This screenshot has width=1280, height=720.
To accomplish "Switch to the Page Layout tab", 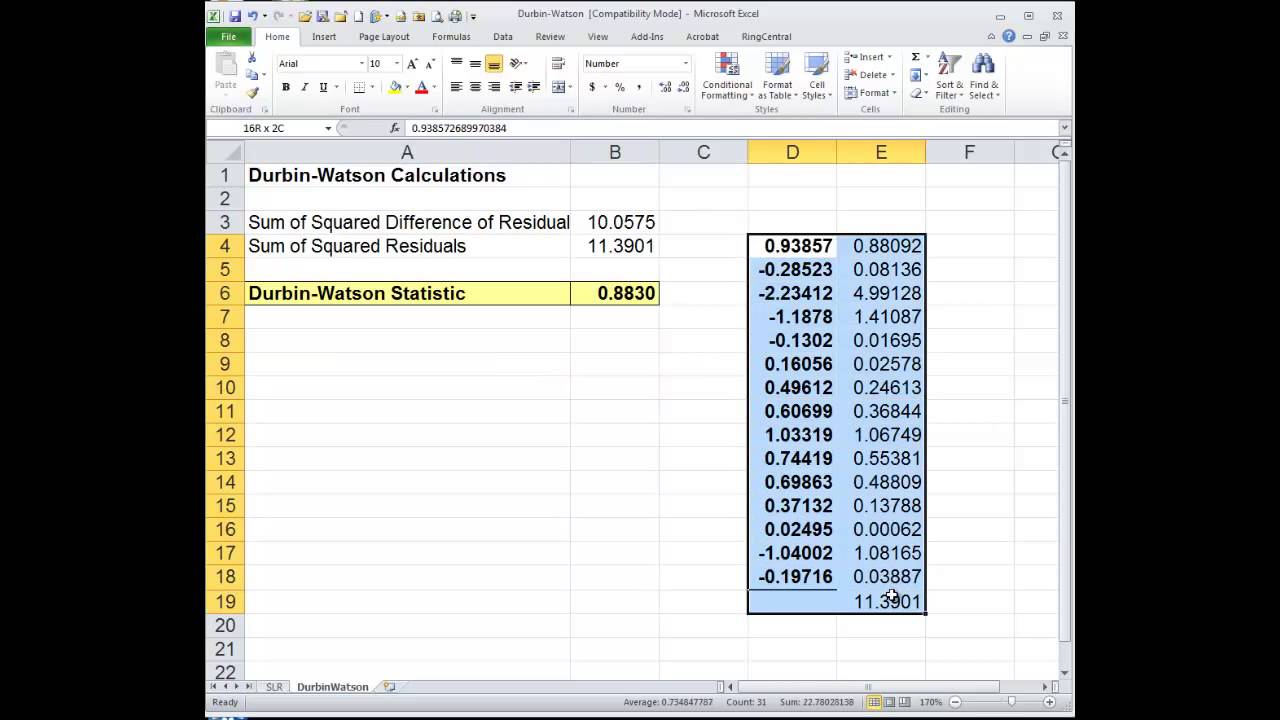I will tap(384, 36).
